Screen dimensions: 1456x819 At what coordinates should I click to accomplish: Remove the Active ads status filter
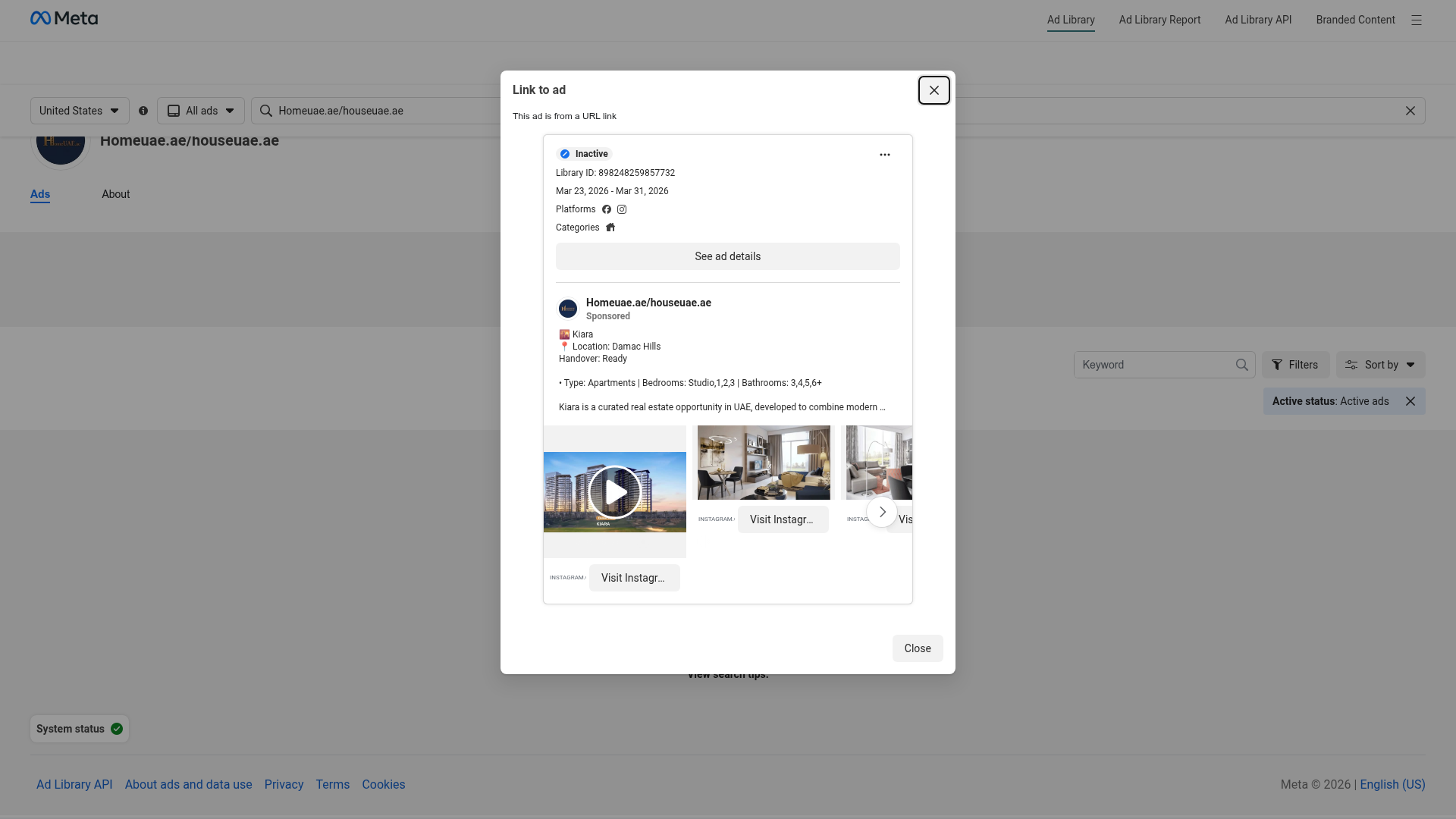tap(1410, 401)
